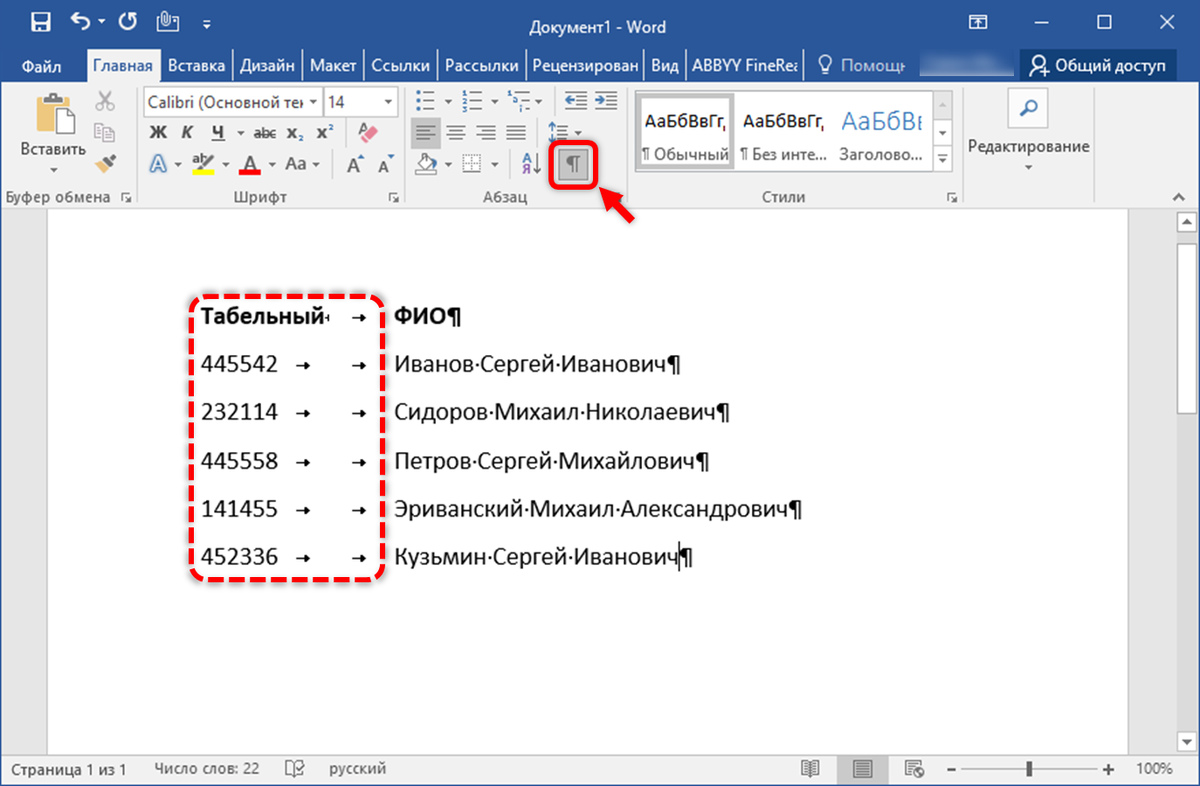Screen dimensions: 1200x786
Task: Select the Обычный style
Action: pos(685,131)
